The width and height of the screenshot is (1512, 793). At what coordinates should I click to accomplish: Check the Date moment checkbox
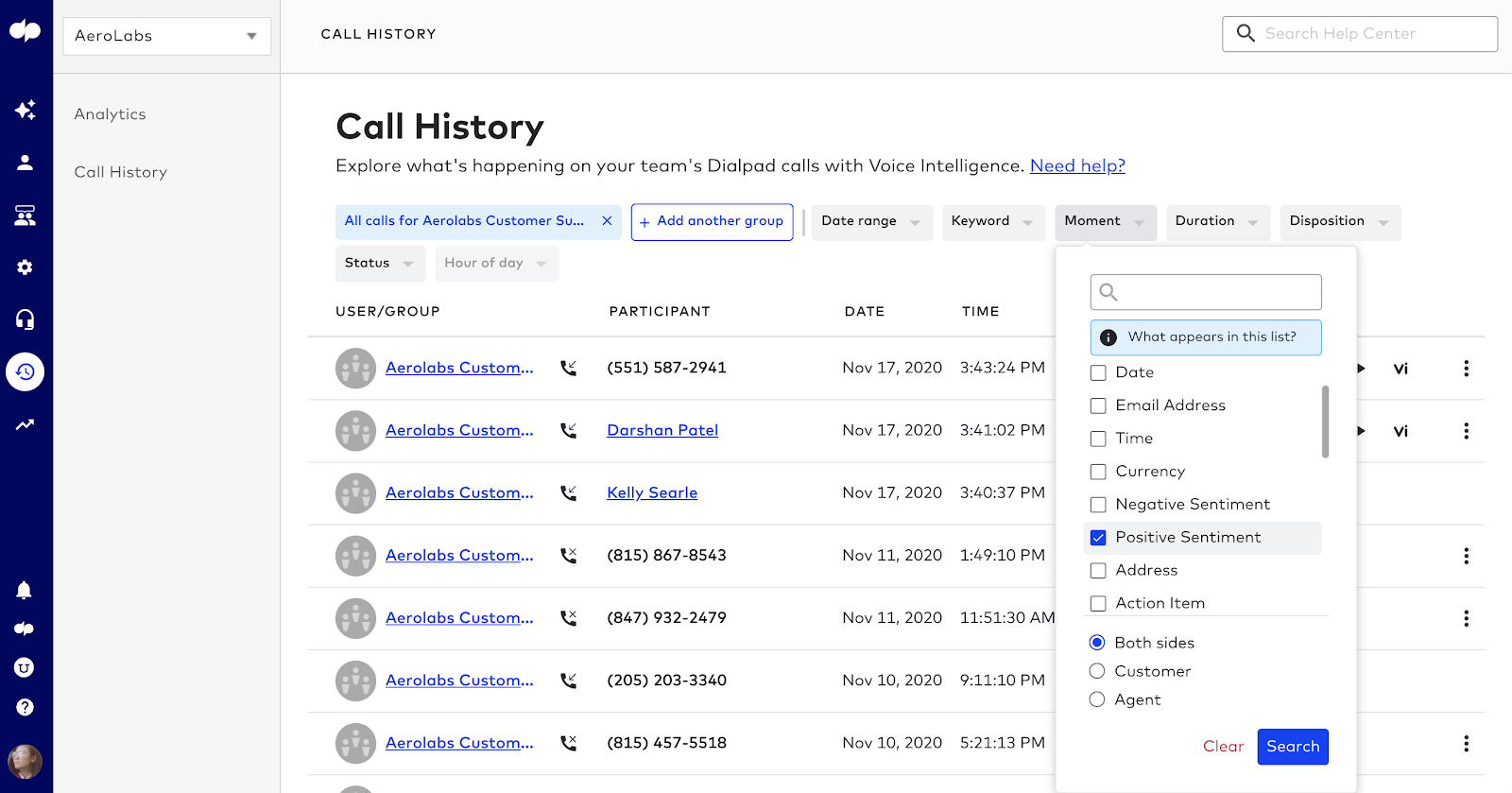click(x=1098, y=373)
